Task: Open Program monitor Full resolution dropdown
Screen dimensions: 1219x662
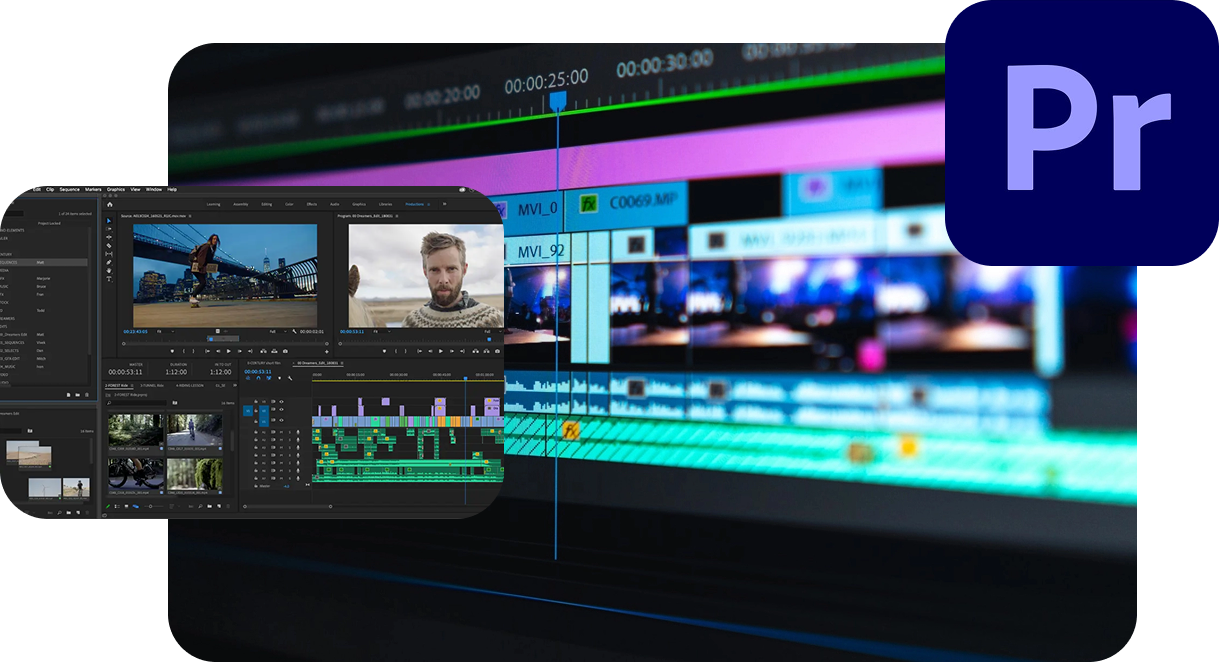Action: pyautogui.click(x=492, y=331)
